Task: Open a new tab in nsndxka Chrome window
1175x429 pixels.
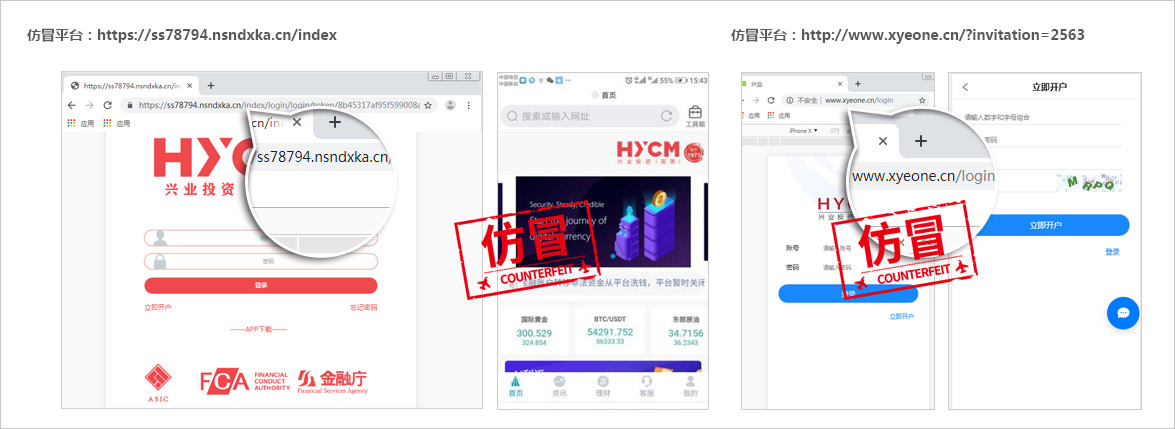Action: pyautogui.click(x=211, y=86)
